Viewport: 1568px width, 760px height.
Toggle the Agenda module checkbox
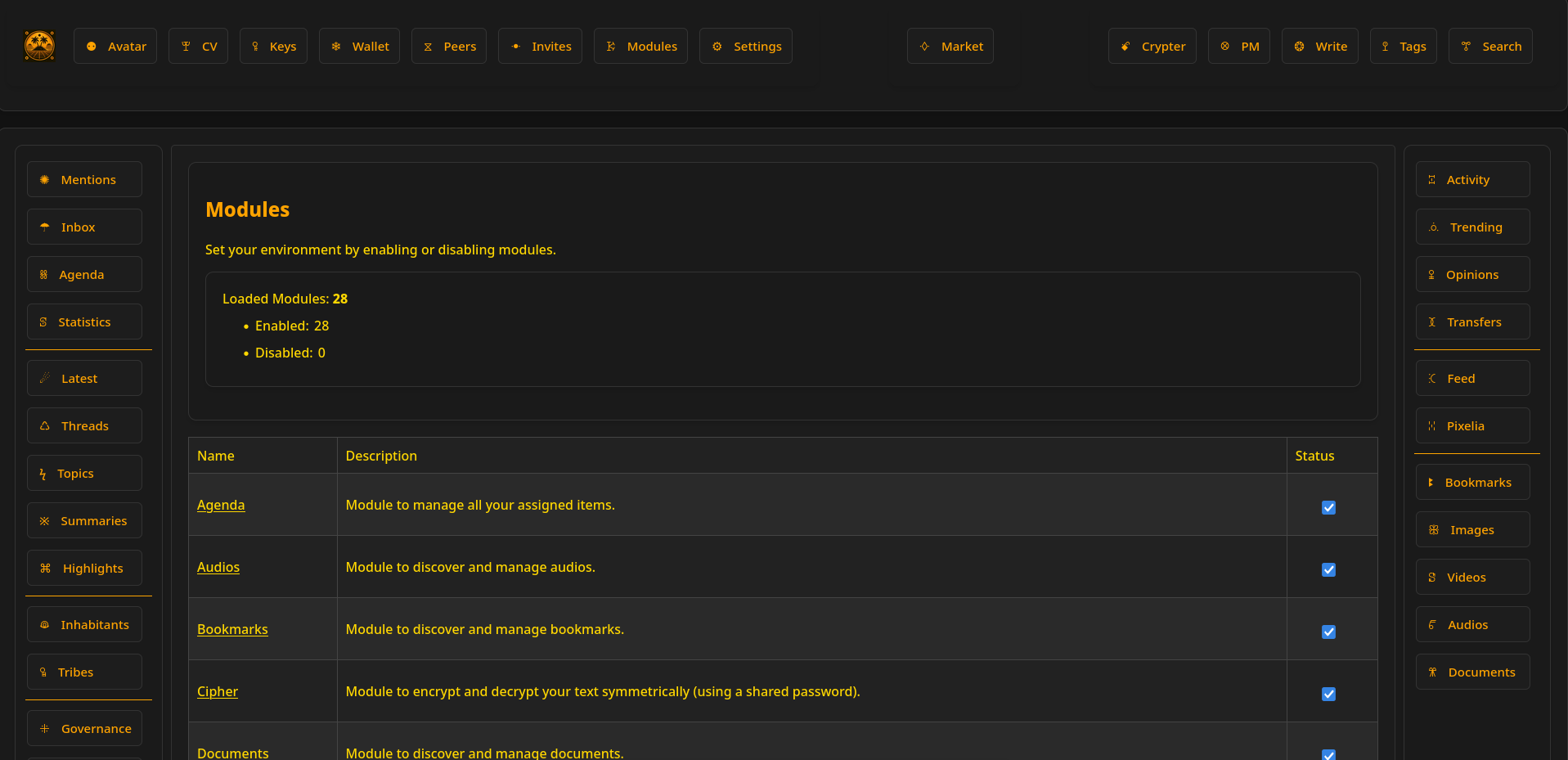pyautogui.click(x=1329, y=507)
